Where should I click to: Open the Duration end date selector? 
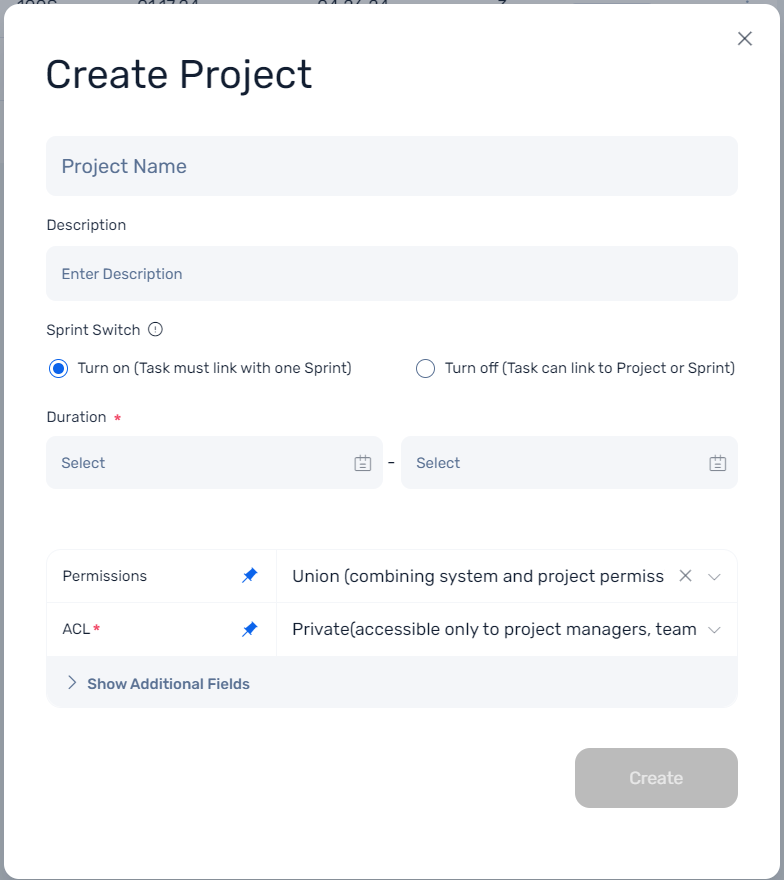click(x=569, y=463)
